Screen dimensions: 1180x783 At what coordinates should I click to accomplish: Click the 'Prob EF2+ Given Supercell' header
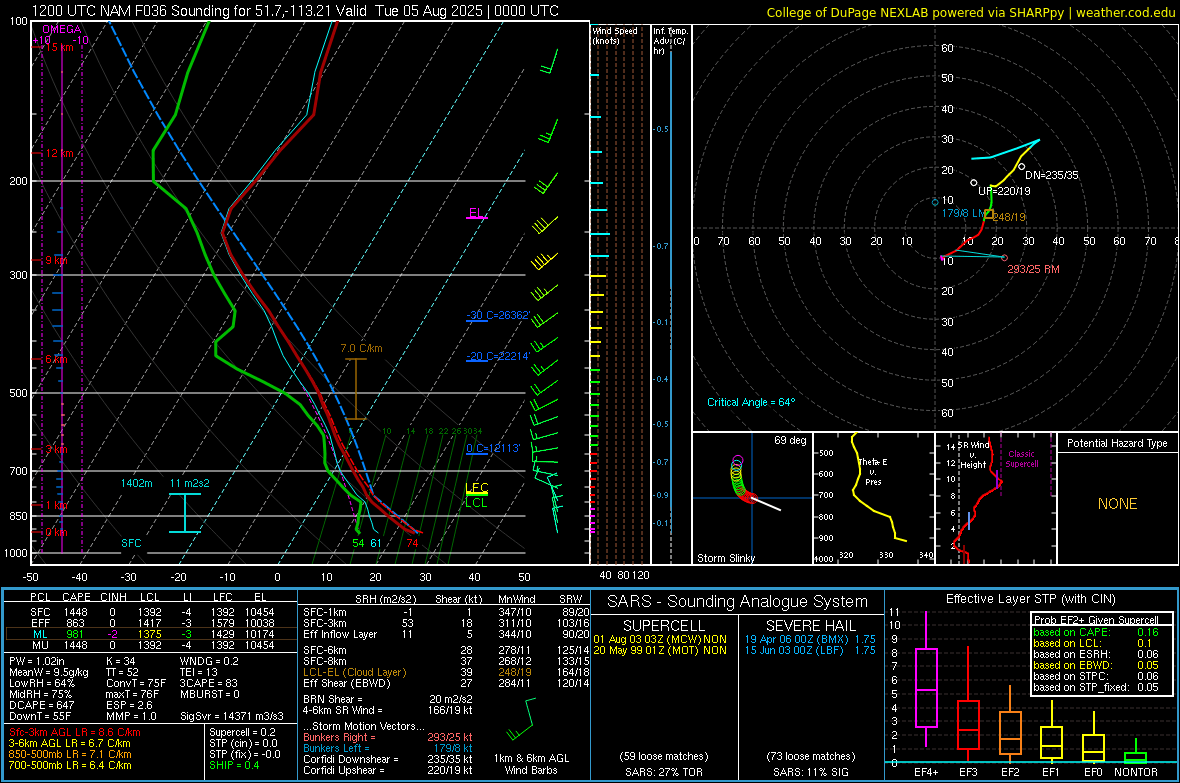tap(1096, 620)
